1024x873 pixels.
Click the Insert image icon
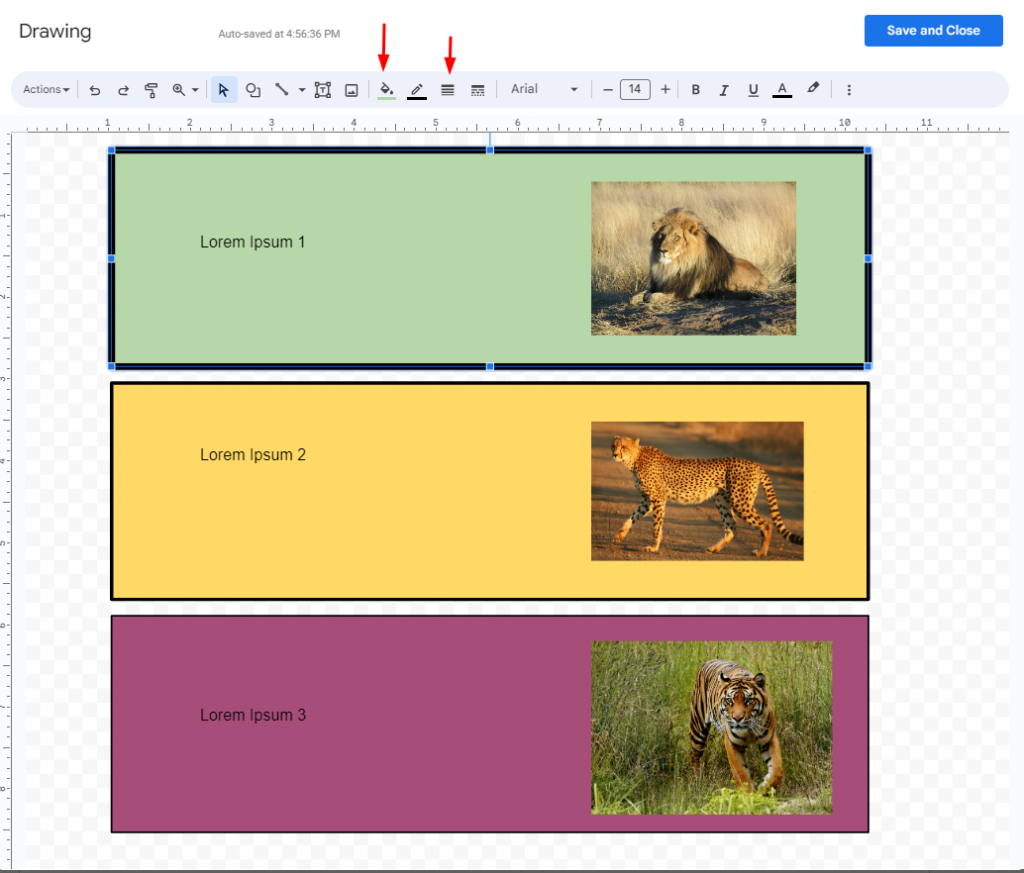[351, 90]
